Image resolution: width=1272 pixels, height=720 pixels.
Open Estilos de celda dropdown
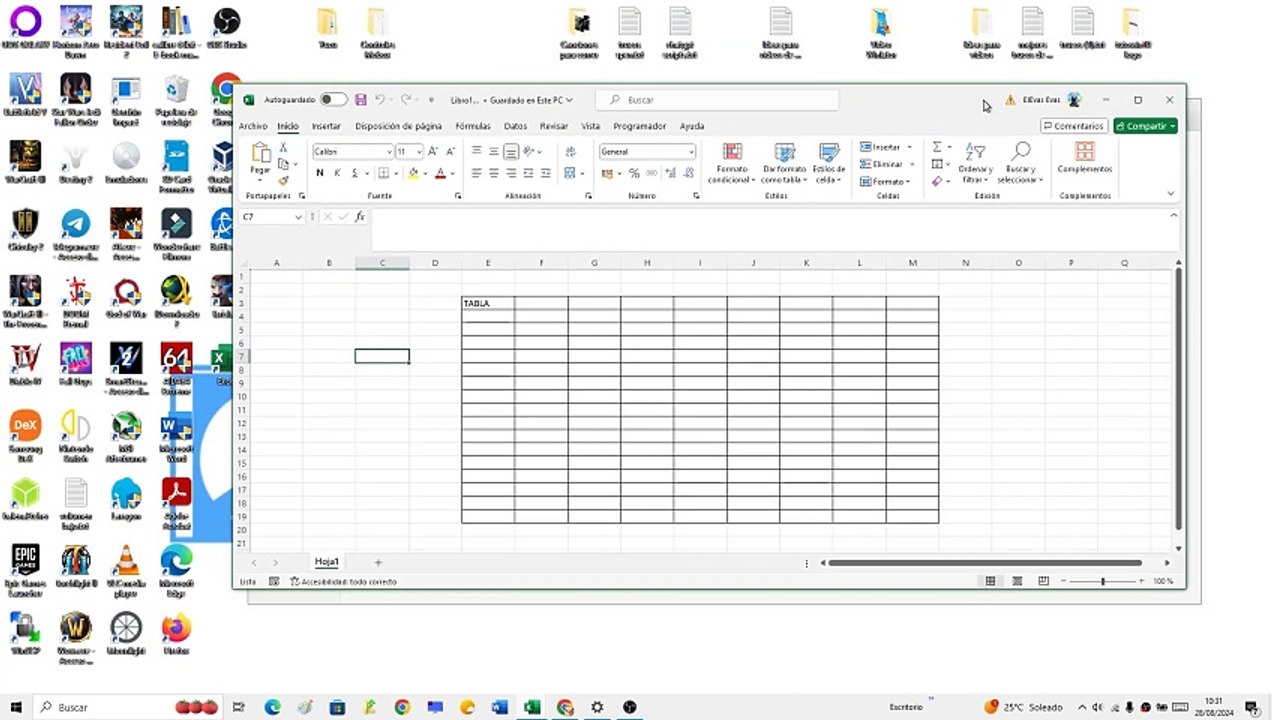(x=829, y=163)
